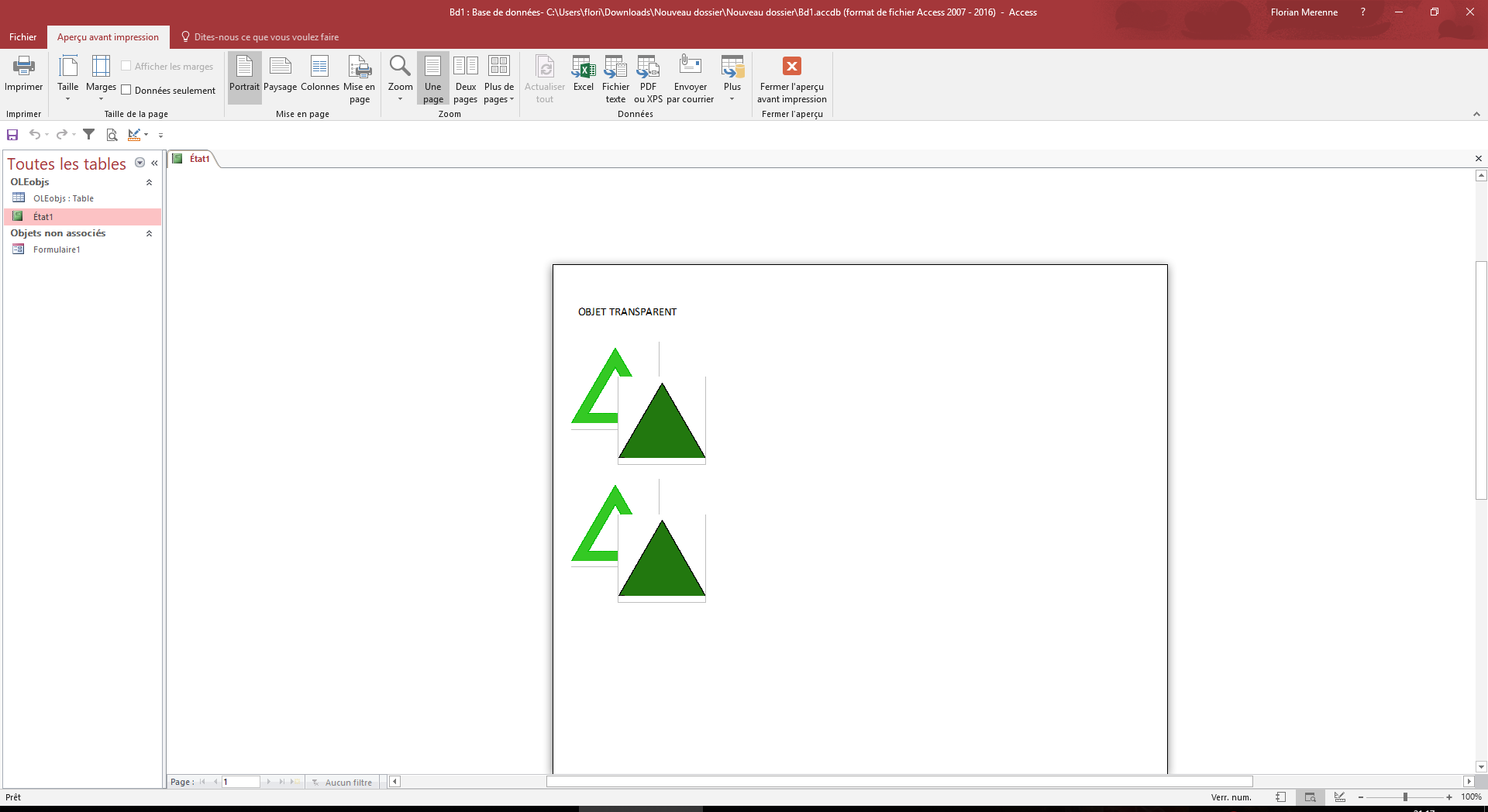The height and width of the screenshot is (812, 1488).
Task: Export as PDF ou XPS
Action: [x=649, y=78]
